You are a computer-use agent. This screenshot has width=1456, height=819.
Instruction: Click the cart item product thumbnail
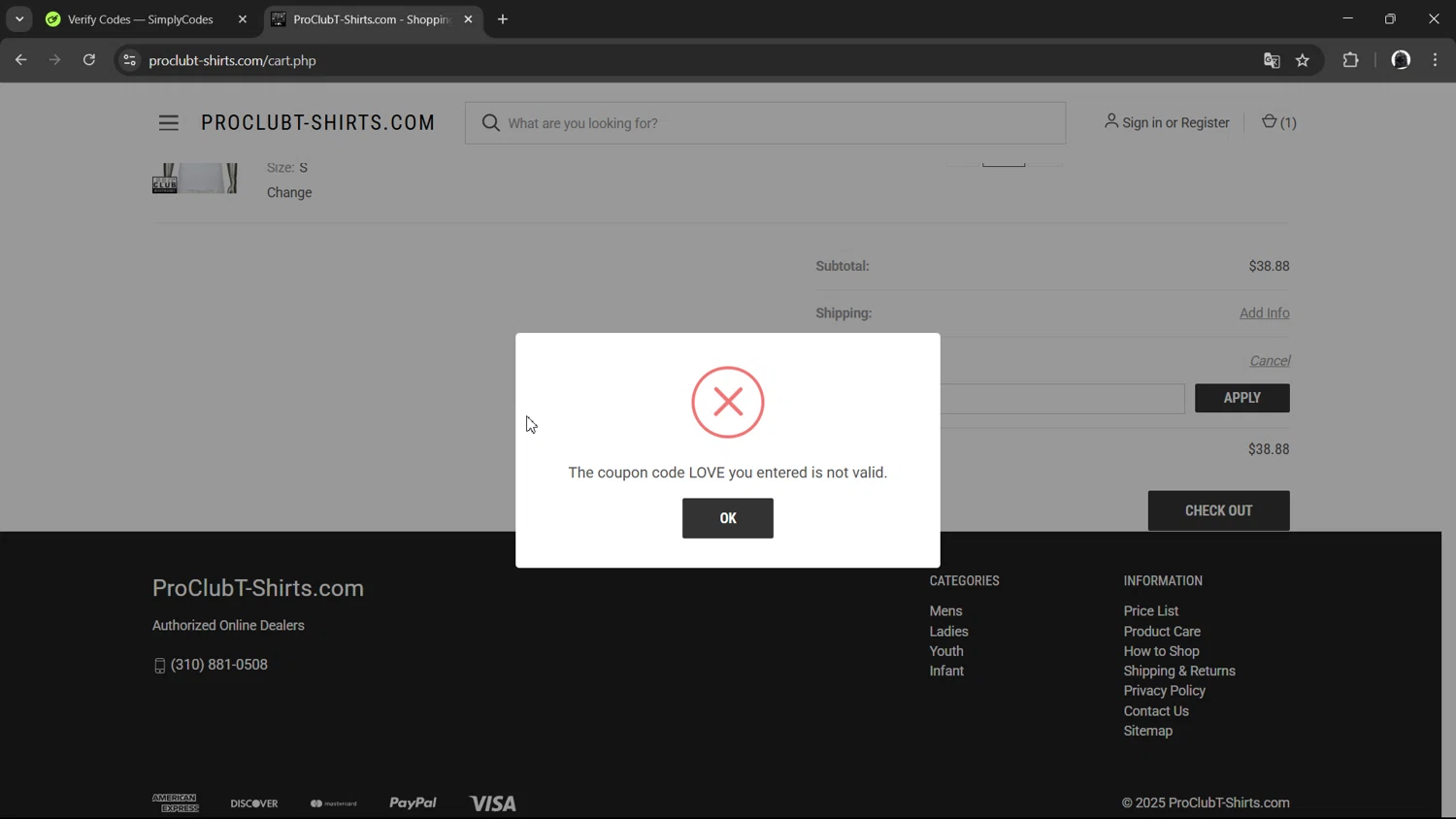[x=195, y=179]
